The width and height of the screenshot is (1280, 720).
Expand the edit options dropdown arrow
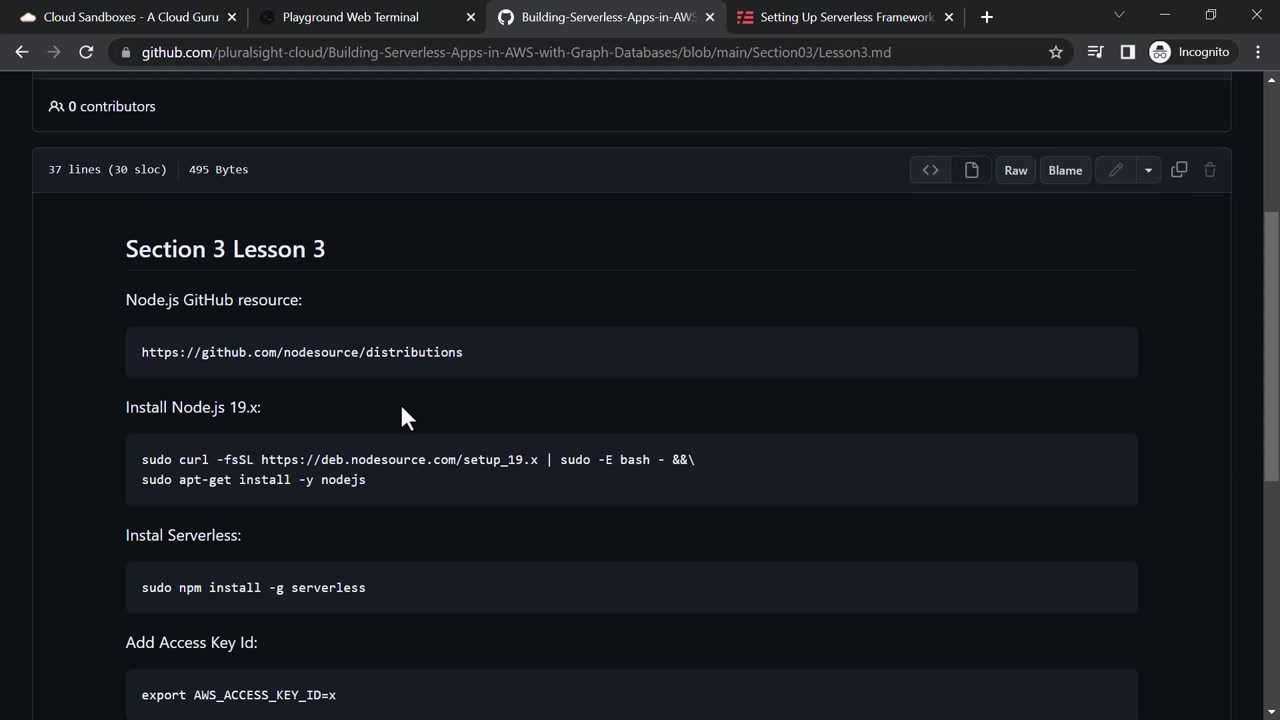pyautogui.click(x=1148, y=170)
